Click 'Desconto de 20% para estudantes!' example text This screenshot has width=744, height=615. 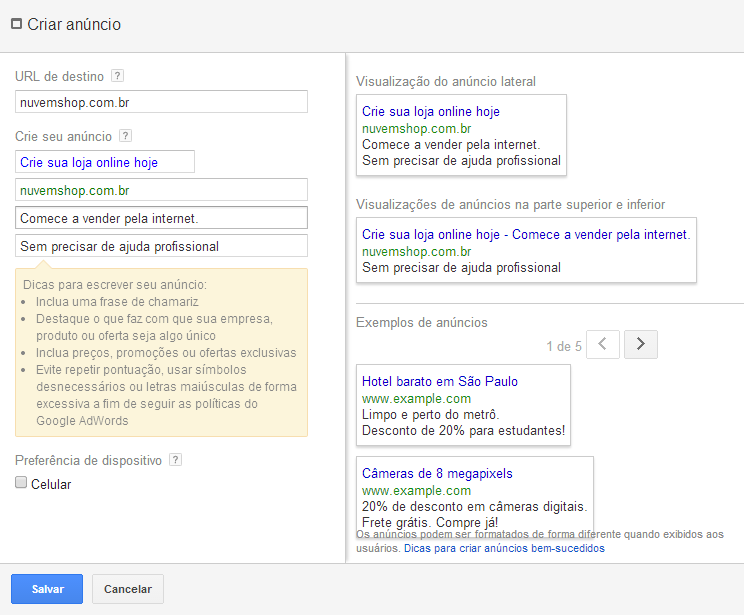464,431
